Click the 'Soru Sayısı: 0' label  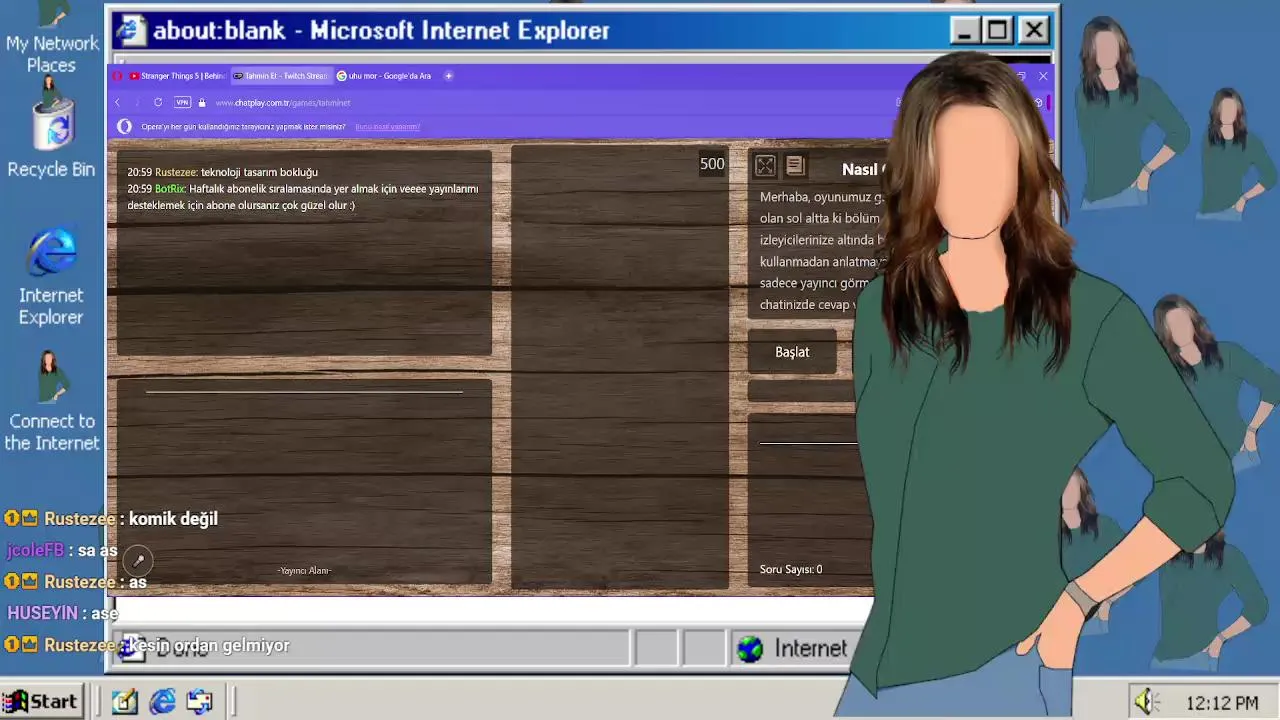click(x=791, y=570)
